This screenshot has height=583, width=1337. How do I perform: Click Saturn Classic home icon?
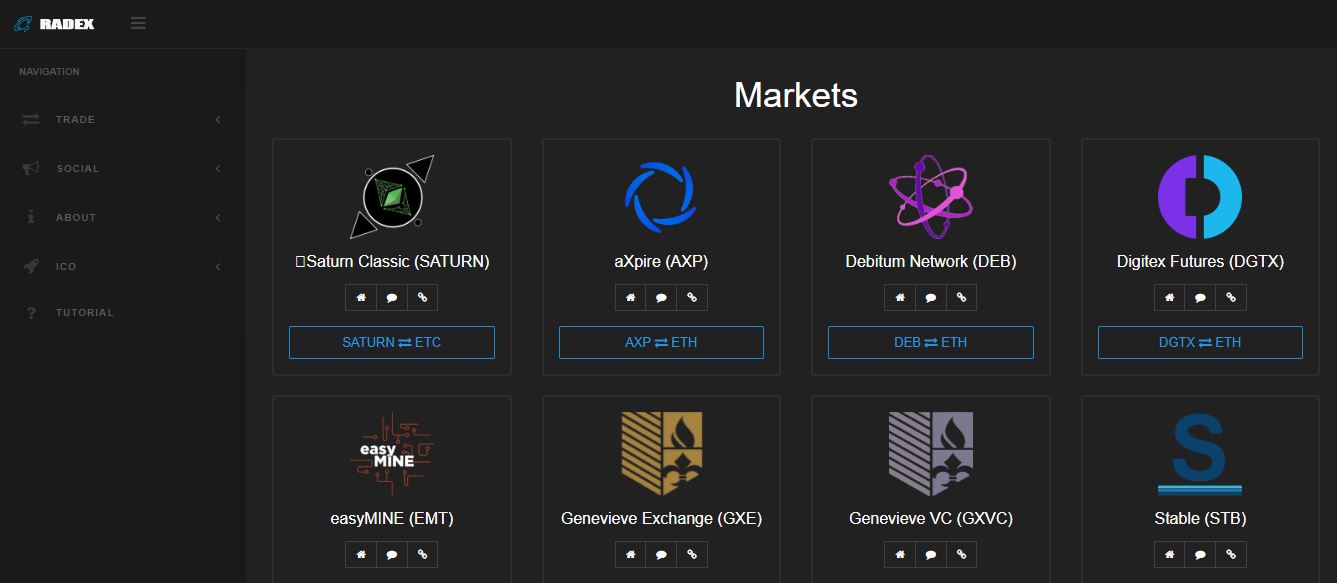tap(361, 297)
